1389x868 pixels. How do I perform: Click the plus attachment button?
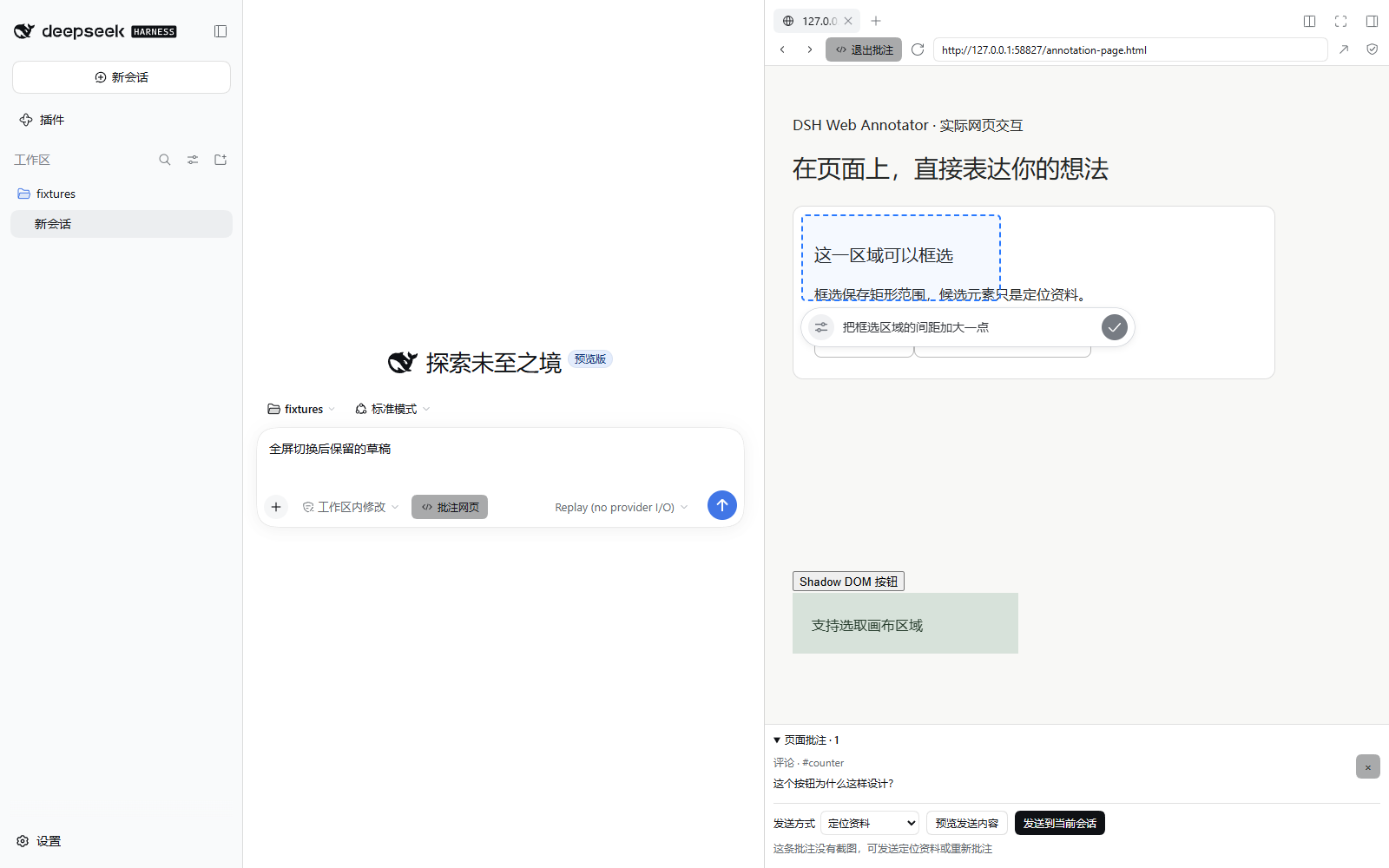(276, 507)
